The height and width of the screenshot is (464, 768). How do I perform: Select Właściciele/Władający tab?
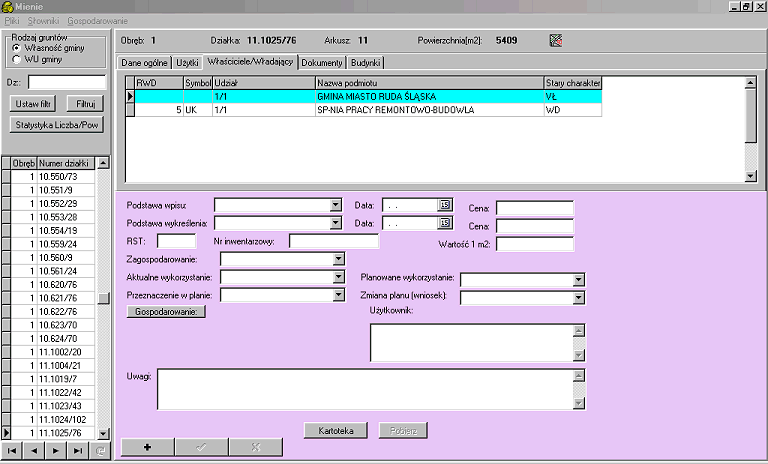[250, 62]
